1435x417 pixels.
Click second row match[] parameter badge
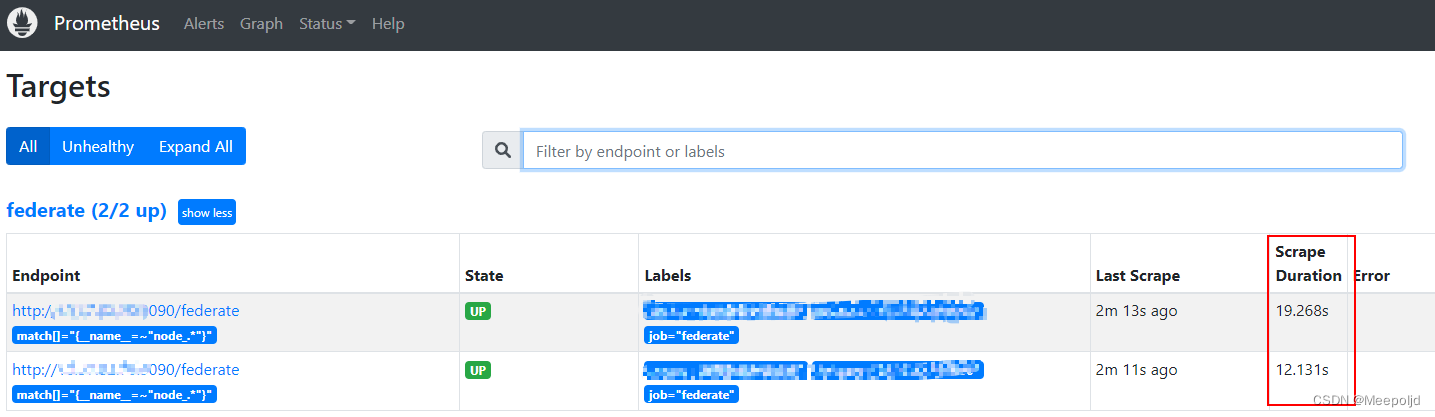click(x=115, y=395)
